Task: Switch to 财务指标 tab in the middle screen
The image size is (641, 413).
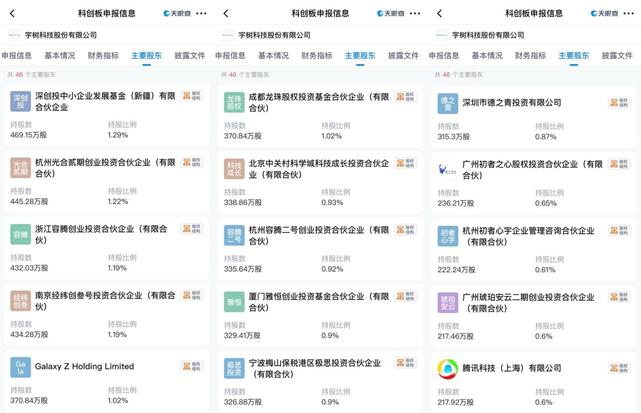Action: point(317,56)
